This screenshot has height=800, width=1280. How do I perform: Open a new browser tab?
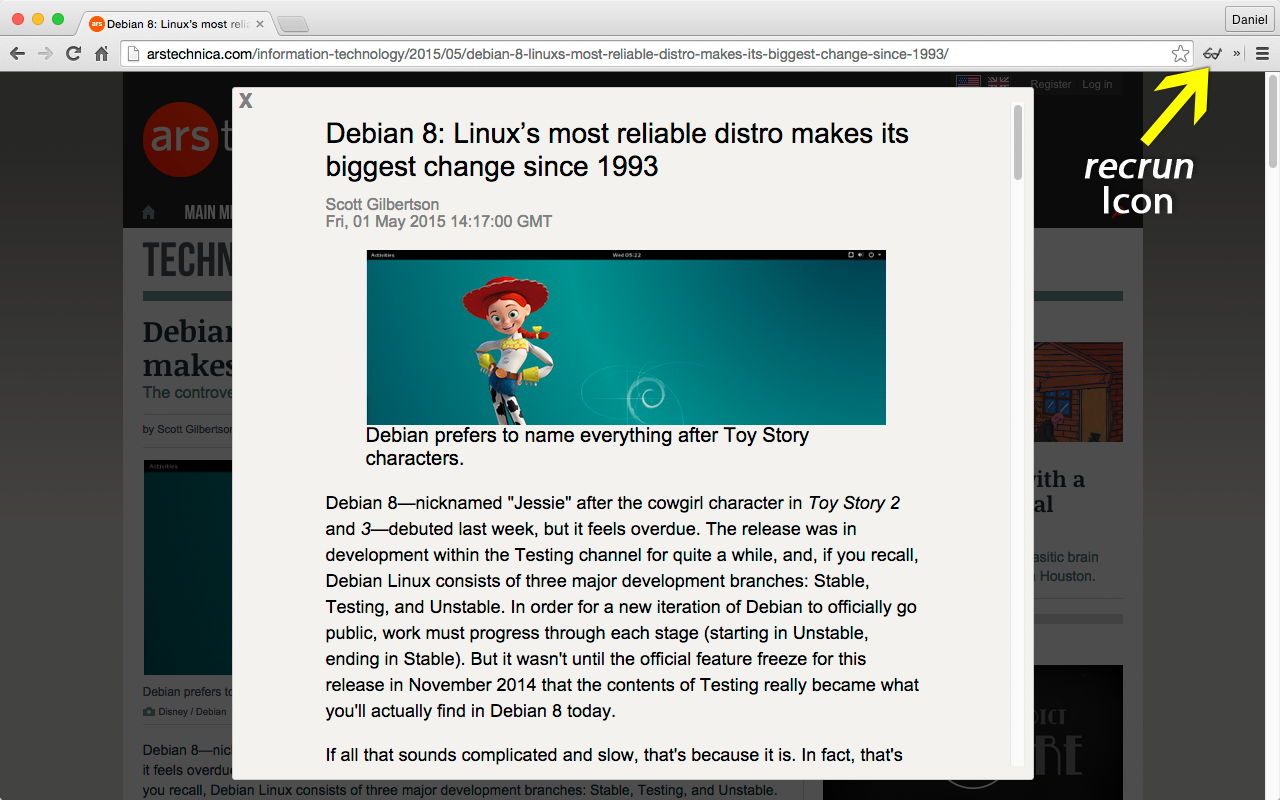[x=292, y=23]
